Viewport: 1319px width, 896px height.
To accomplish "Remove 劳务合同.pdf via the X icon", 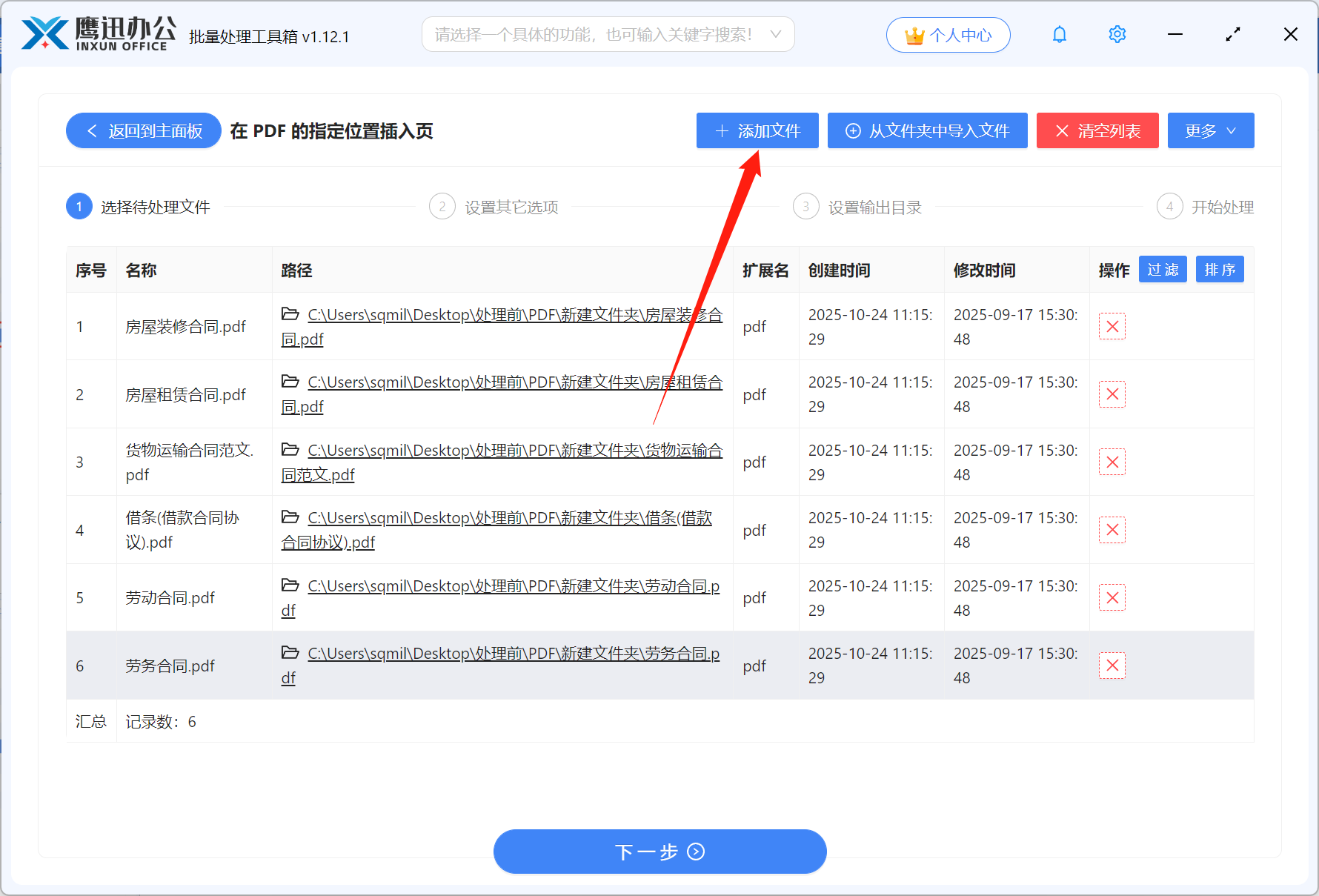I will [1112, 665].
